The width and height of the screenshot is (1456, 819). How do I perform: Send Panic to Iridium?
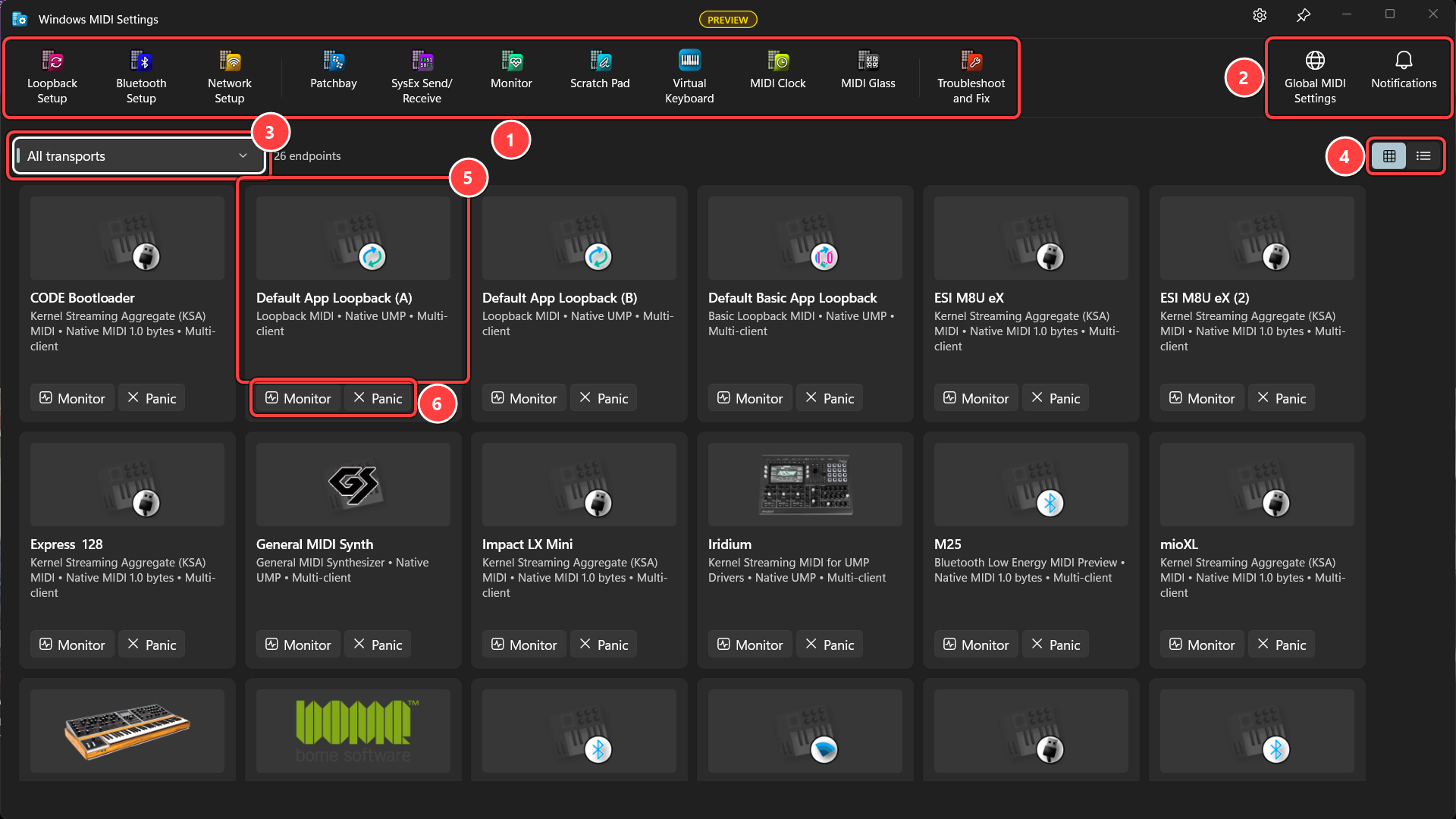click(x=830, y=645)
